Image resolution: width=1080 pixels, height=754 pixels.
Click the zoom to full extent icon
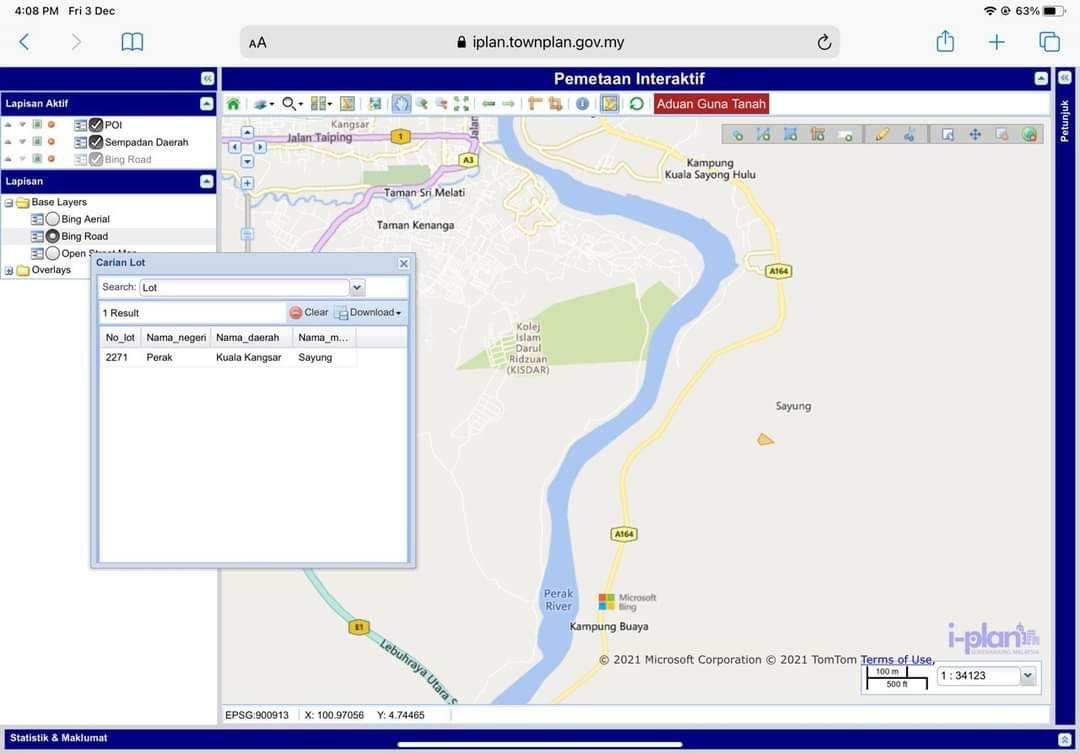pyautogui.click(x=461, y=104)
